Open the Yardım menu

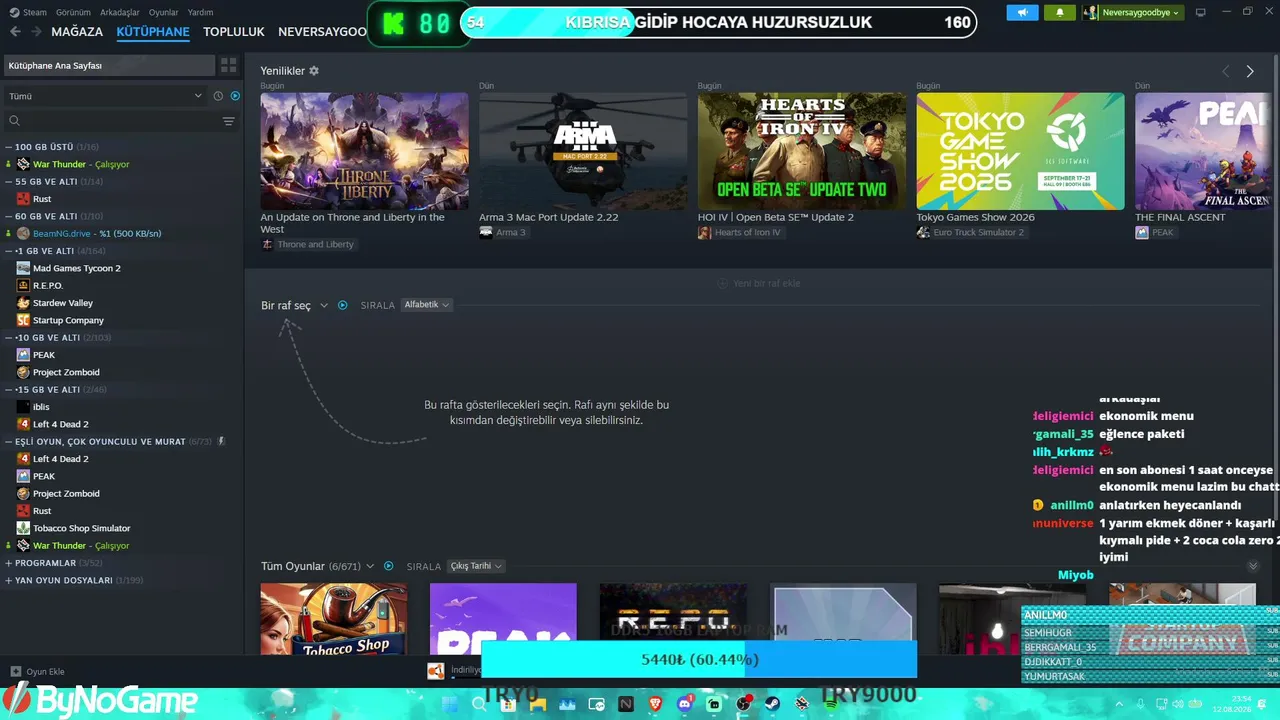(201, 12)
